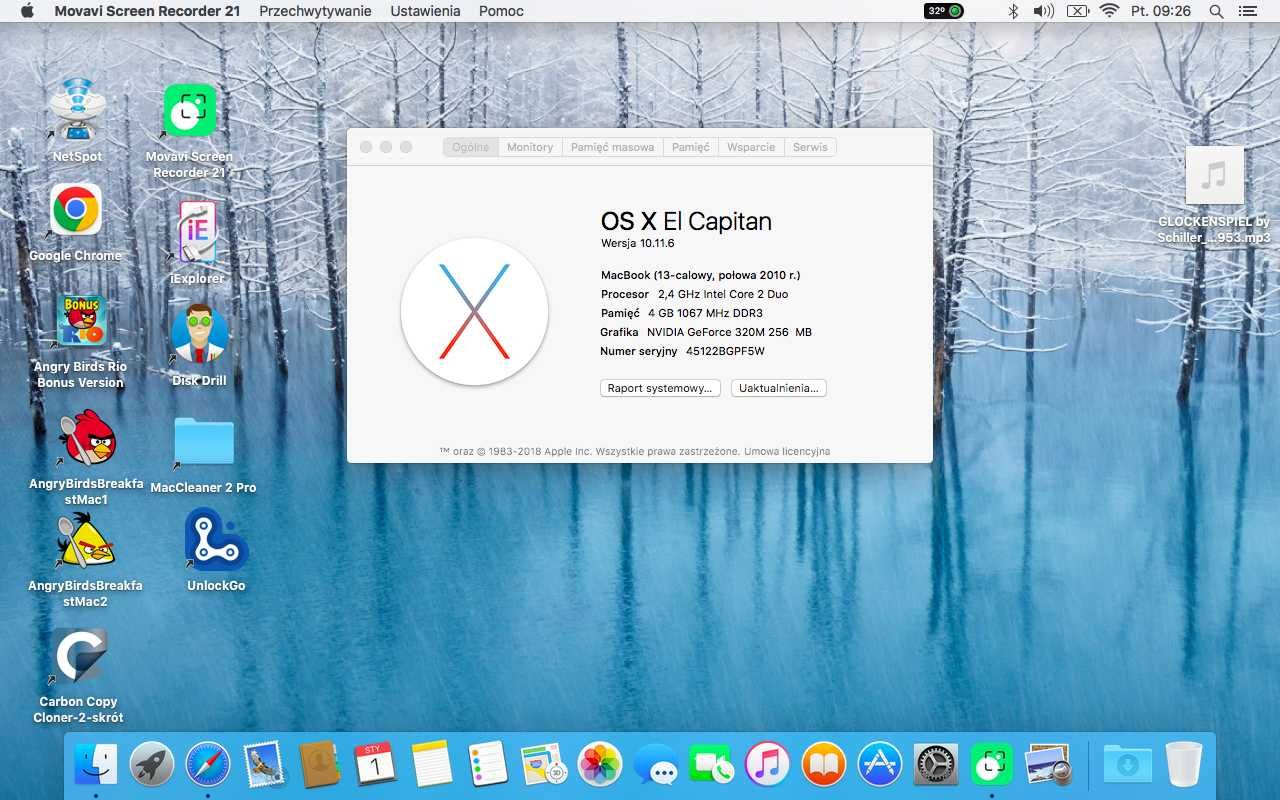The image size is (1280, 800).
Task: Open Photos in the Dock
Action: tap(601, 765)
